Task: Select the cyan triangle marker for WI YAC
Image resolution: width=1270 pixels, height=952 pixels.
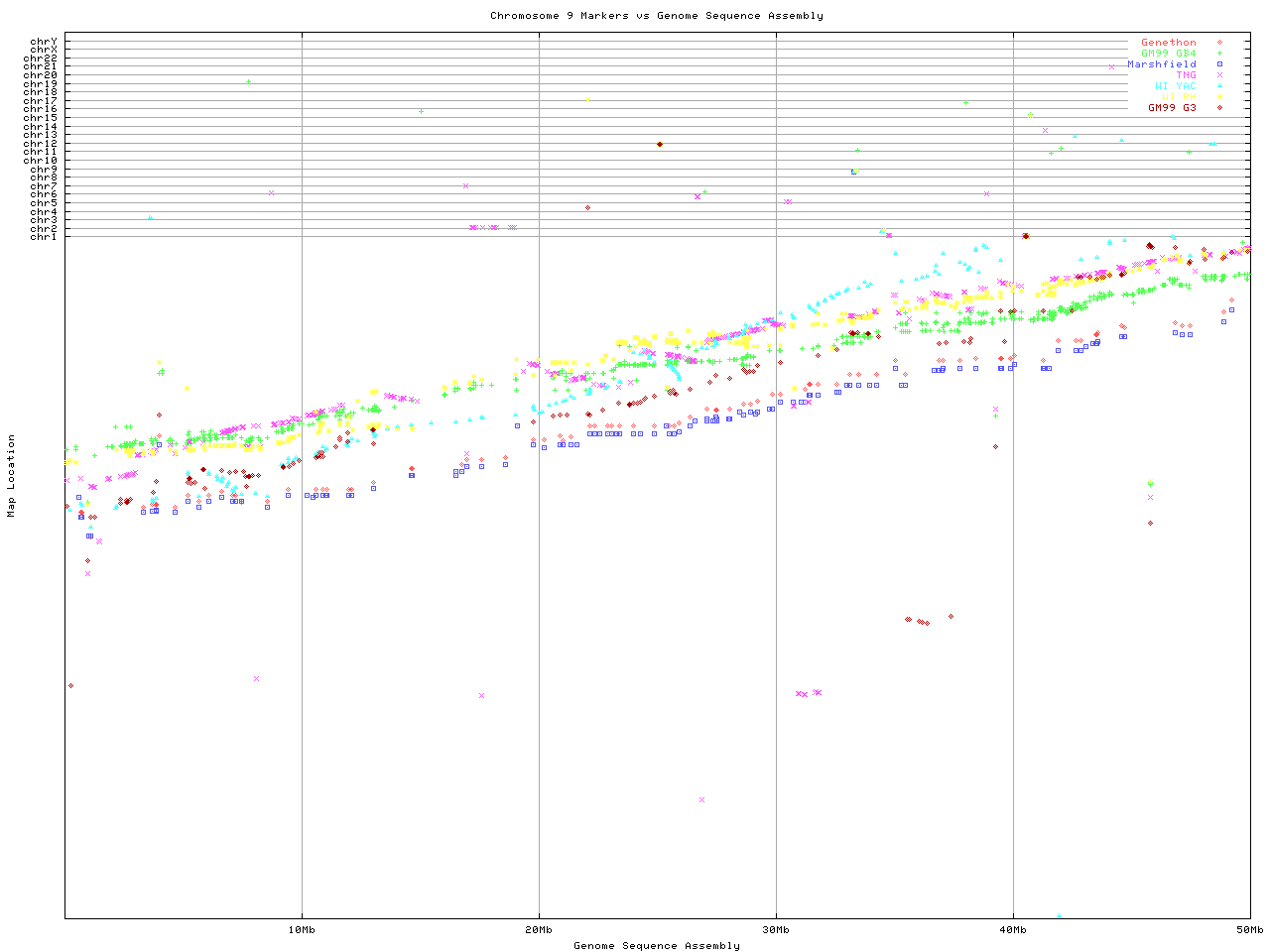Action: [1219, 86]
